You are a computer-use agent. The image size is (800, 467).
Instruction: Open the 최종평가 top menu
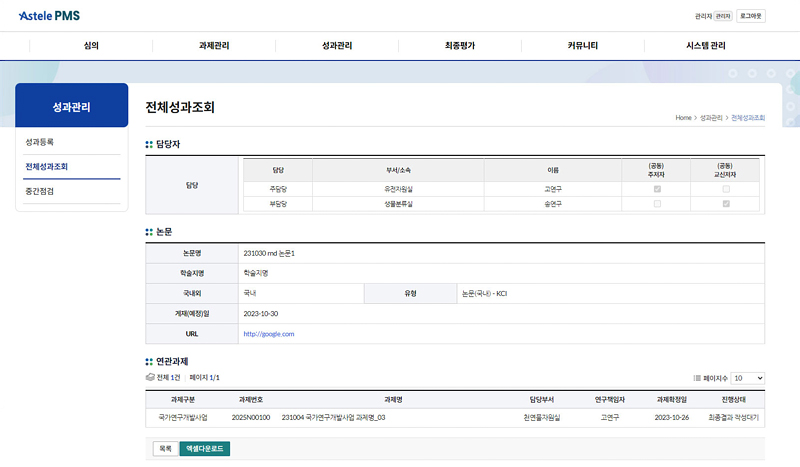(460, 46)
